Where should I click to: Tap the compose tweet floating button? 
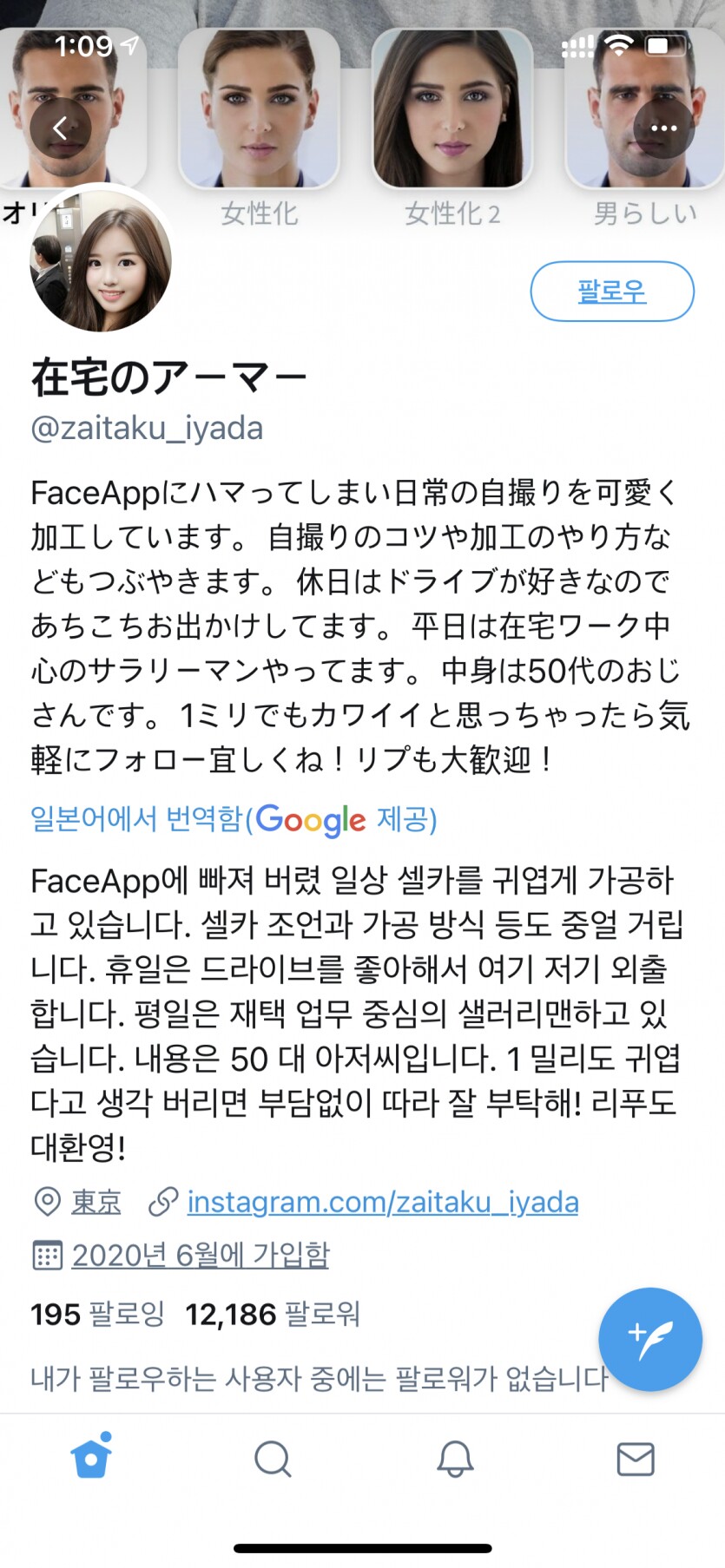coord(650,1339)
